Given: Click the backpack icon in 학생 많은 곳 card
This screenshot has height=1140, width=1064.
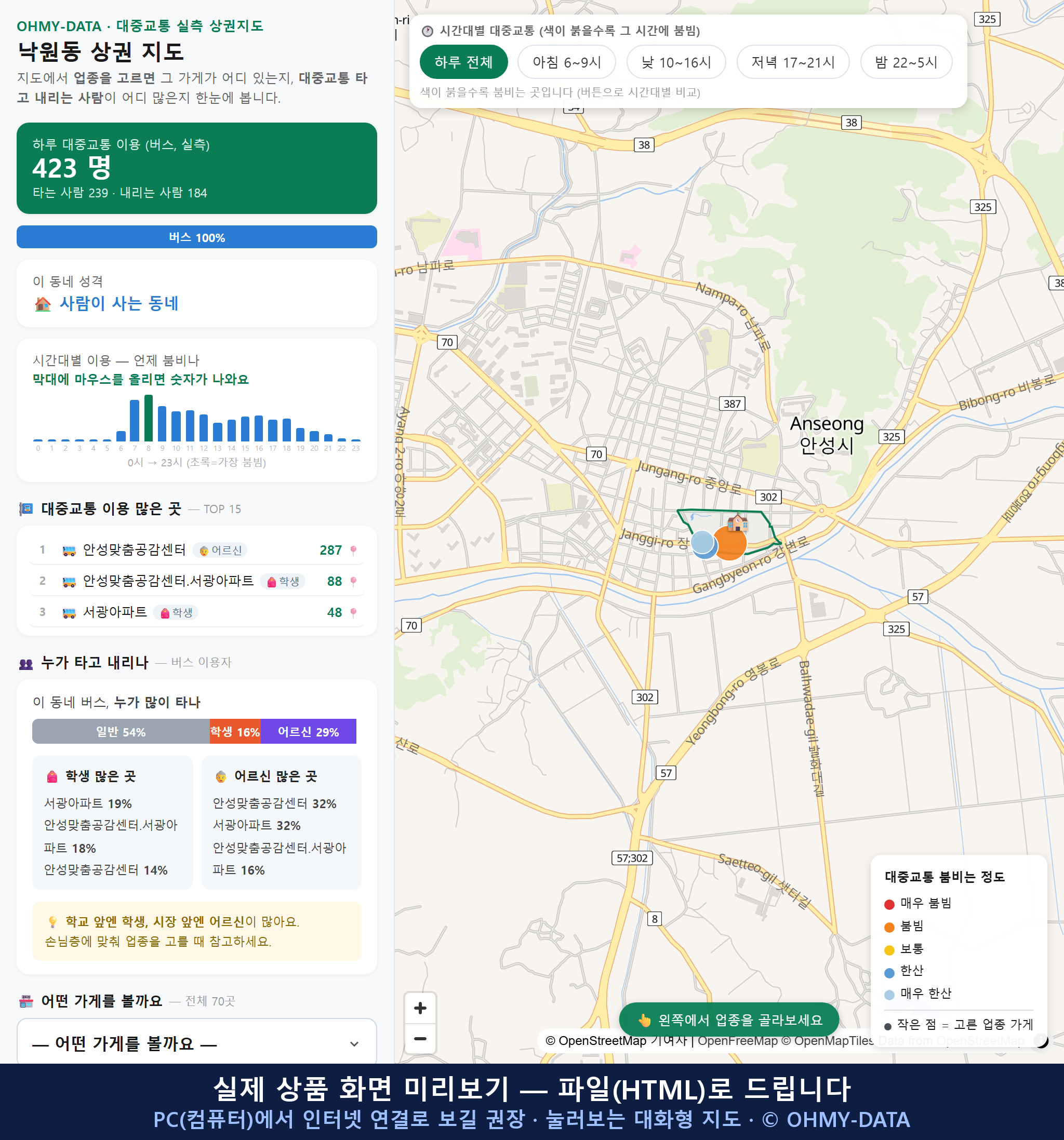Looking at the screenshot, I should 52,776.
